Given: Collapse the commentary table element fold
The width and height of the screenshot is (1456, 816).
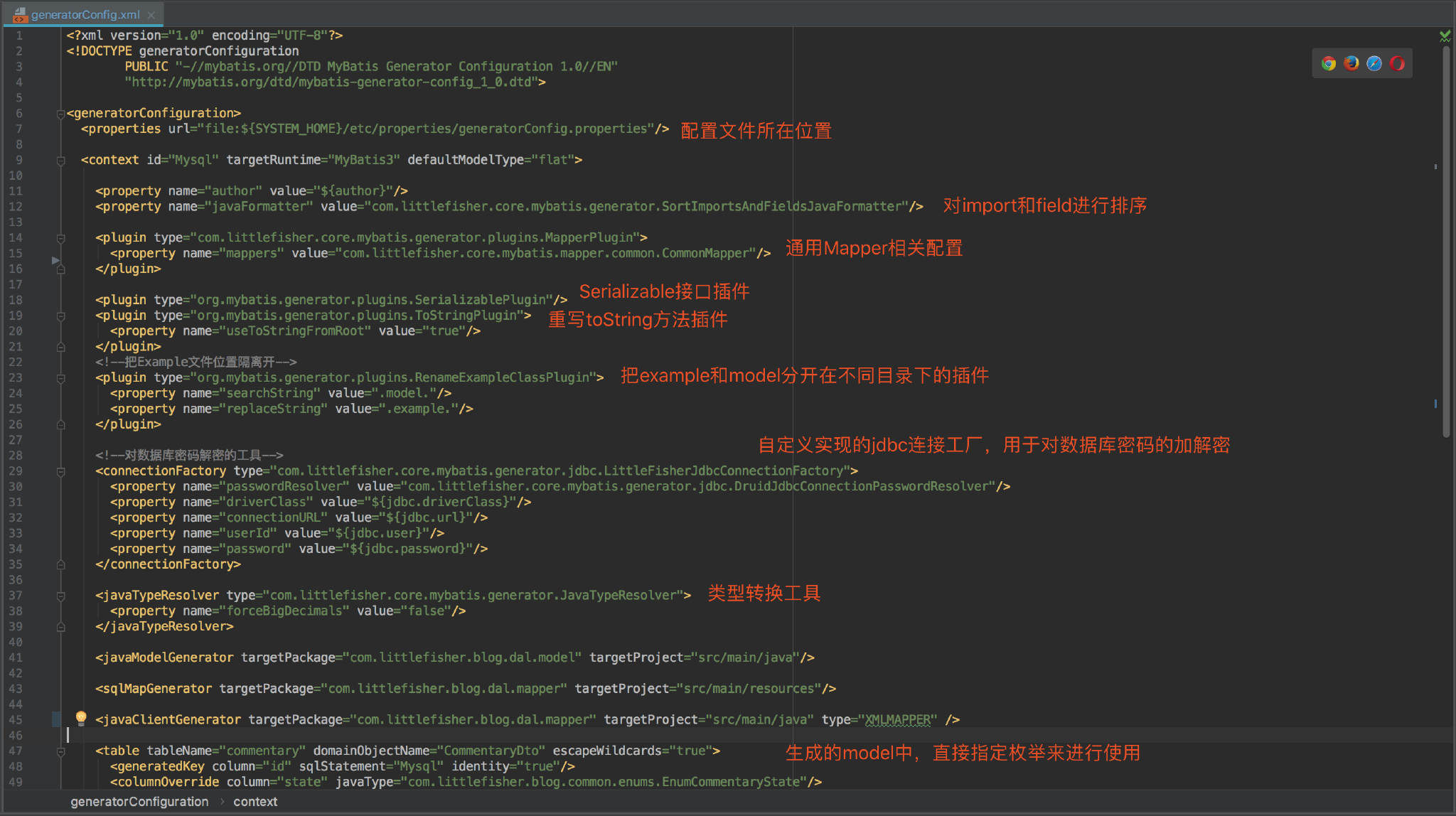Looking at the screenshot, I should tap(60, 752).
